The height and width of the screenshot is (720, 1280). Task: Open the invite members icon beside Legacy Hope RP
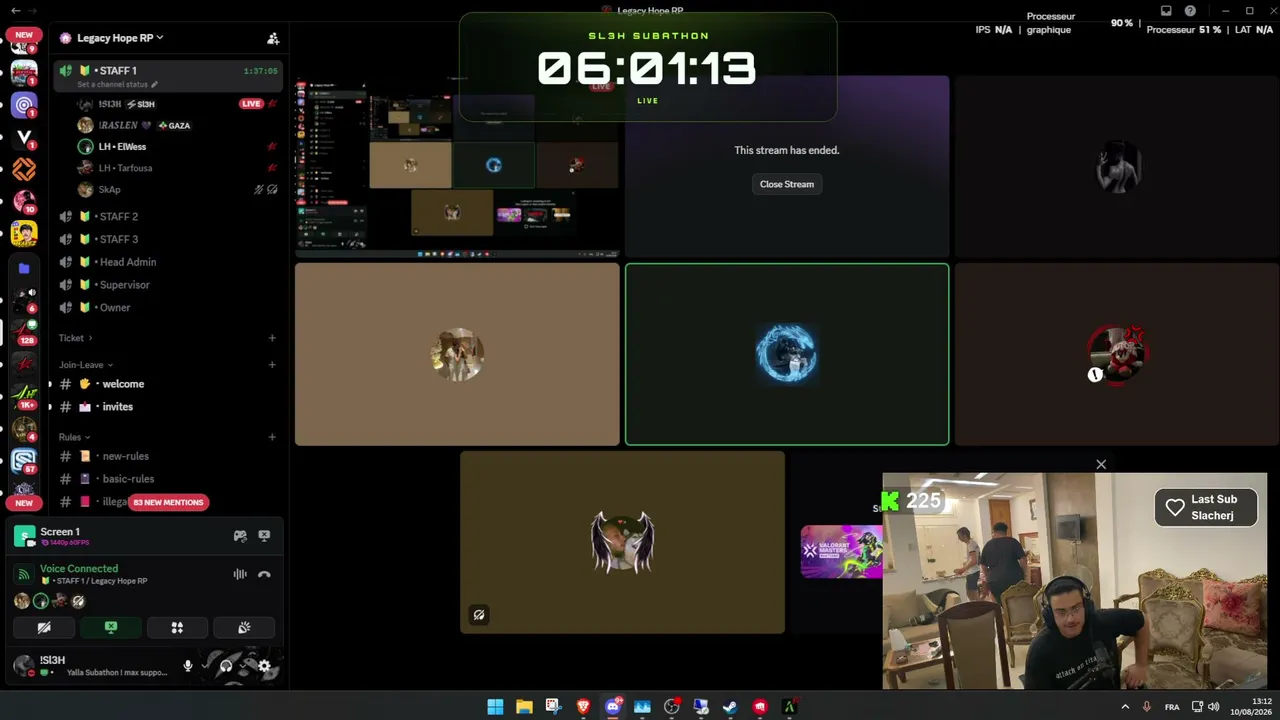(x=273, y=38)
